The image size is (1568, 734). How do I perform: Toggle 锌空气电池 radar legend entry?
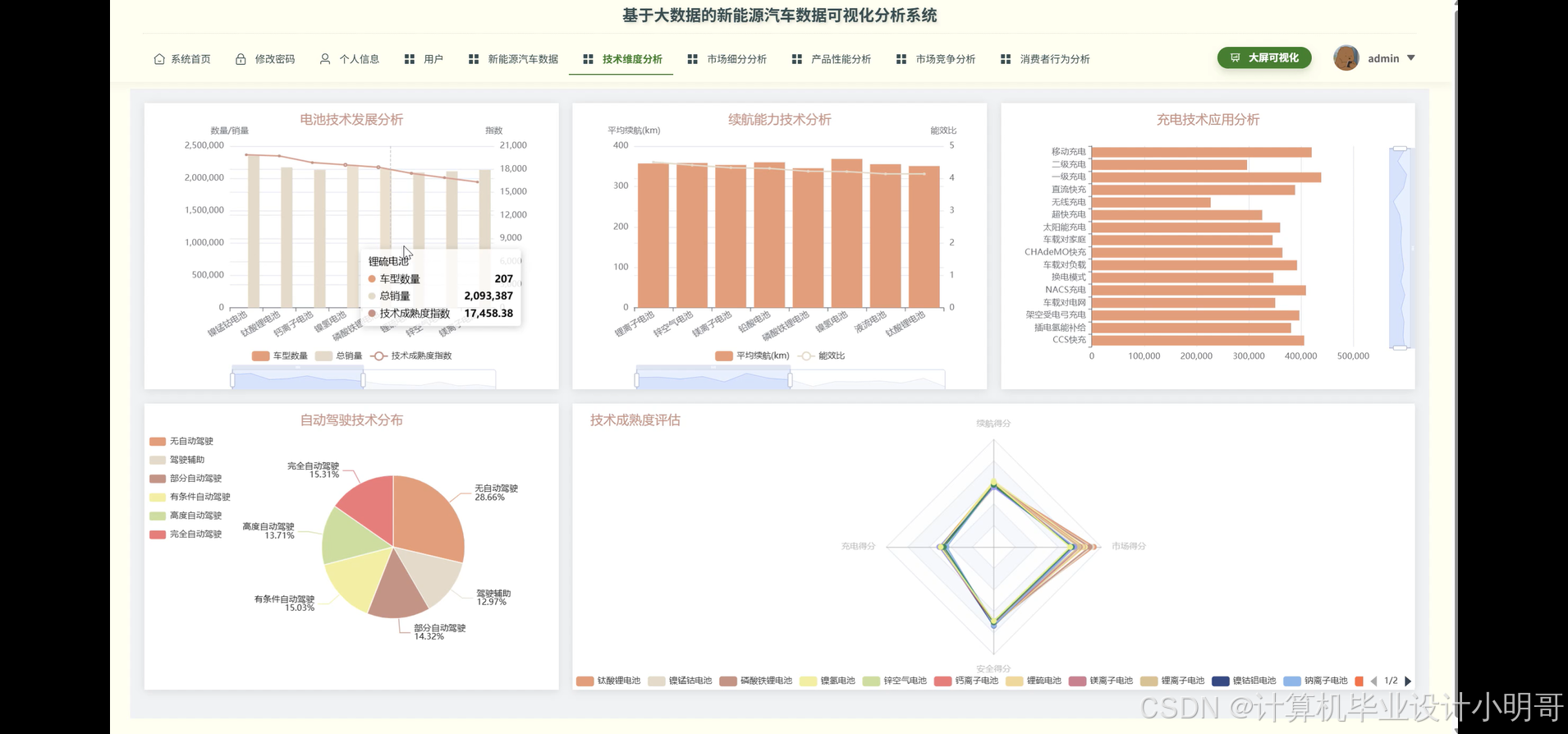coord(895,681)
